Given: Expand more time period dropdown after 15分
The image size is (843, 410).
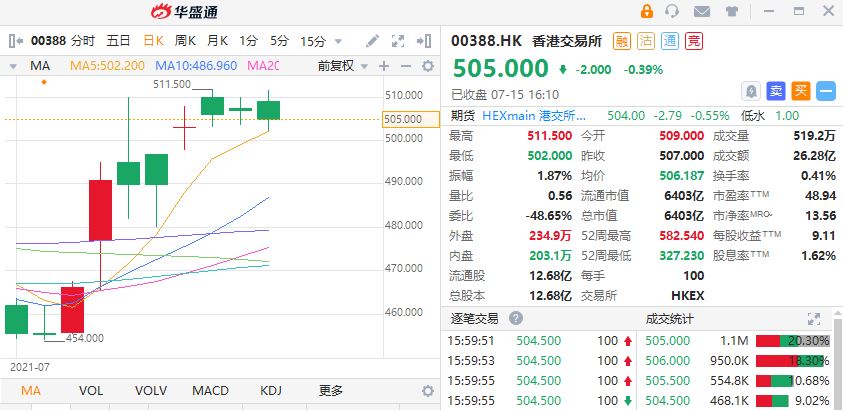Looking at the screenshot, I should [338, 41].
